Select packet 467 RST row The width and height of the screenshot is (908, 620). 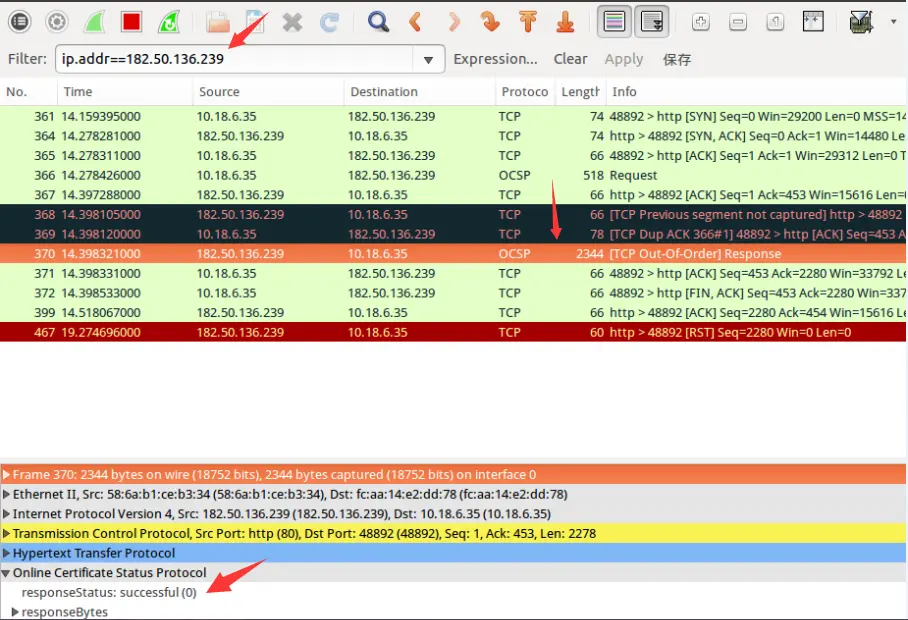tap(453, 332)
